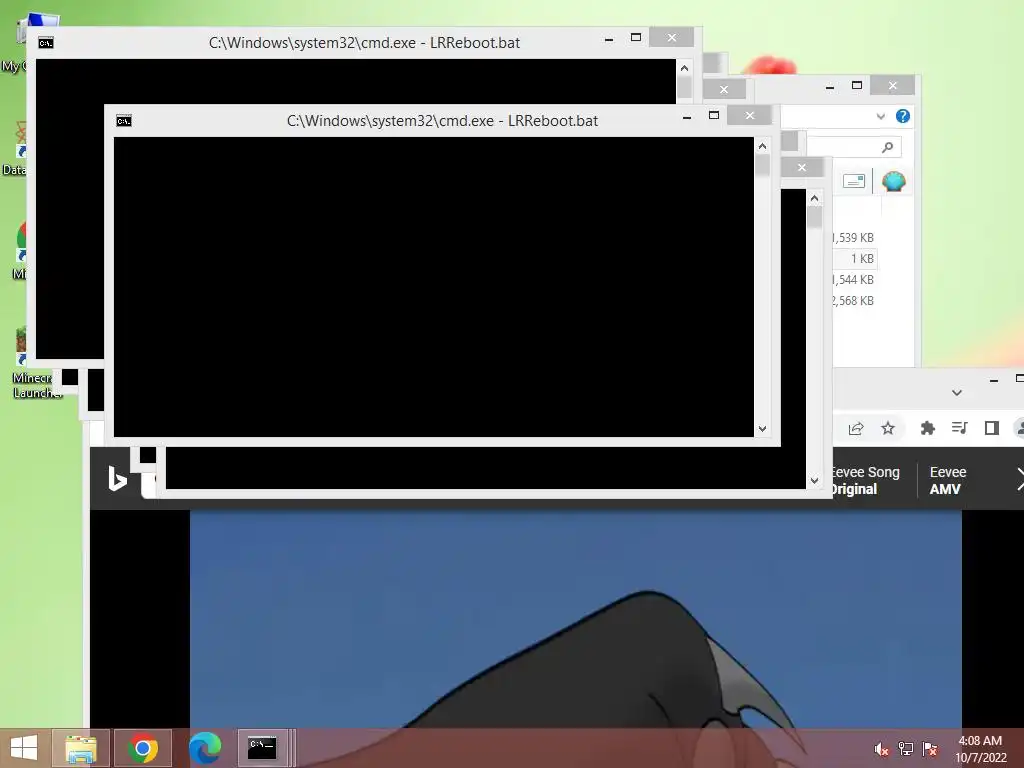
Task: Select the Eevee AMV suggestion
Action: point(948,481)
